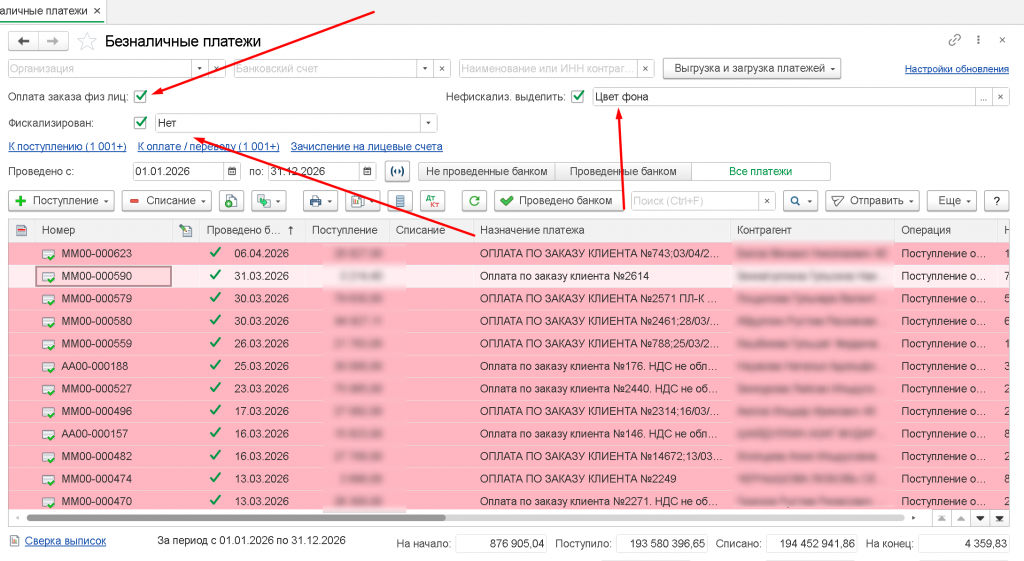Uncheck Оплата заказа физ лиц checkbox
The width and height of the screenshot is (1024, 561).
coord(141,97)
